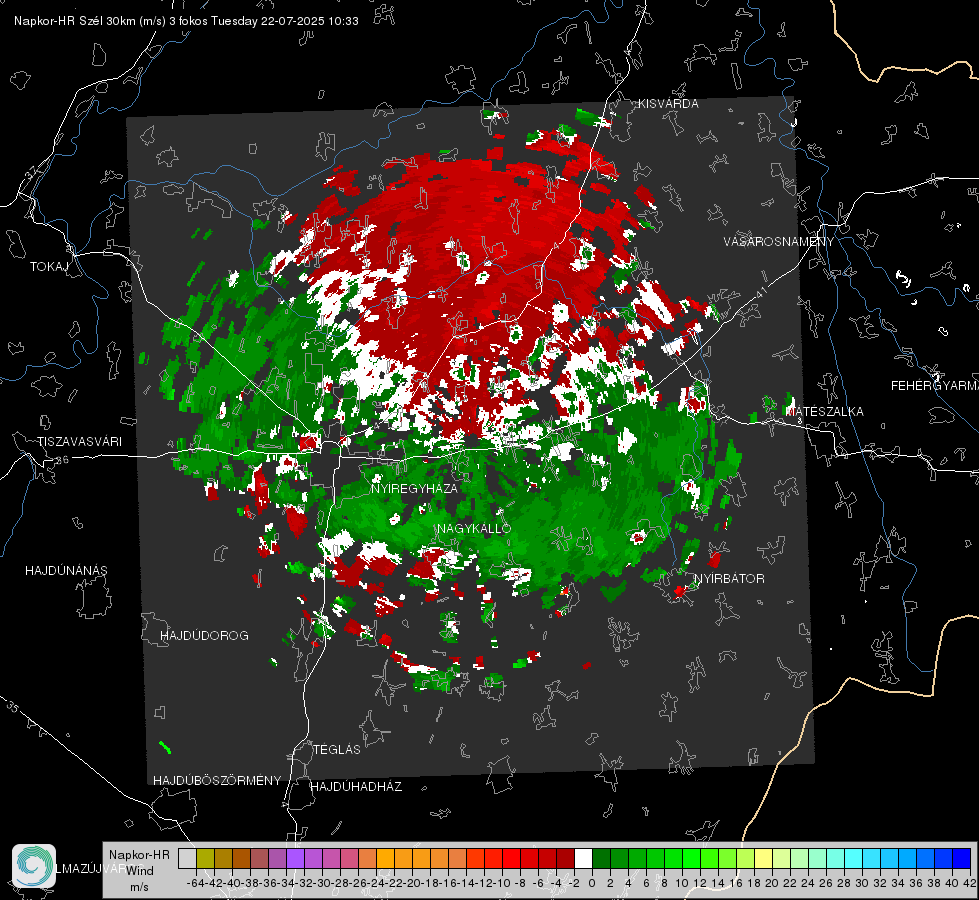Screen dimensions: 979x900
Task: Click the -10 value on wind scale
Action: click(502, 883)
